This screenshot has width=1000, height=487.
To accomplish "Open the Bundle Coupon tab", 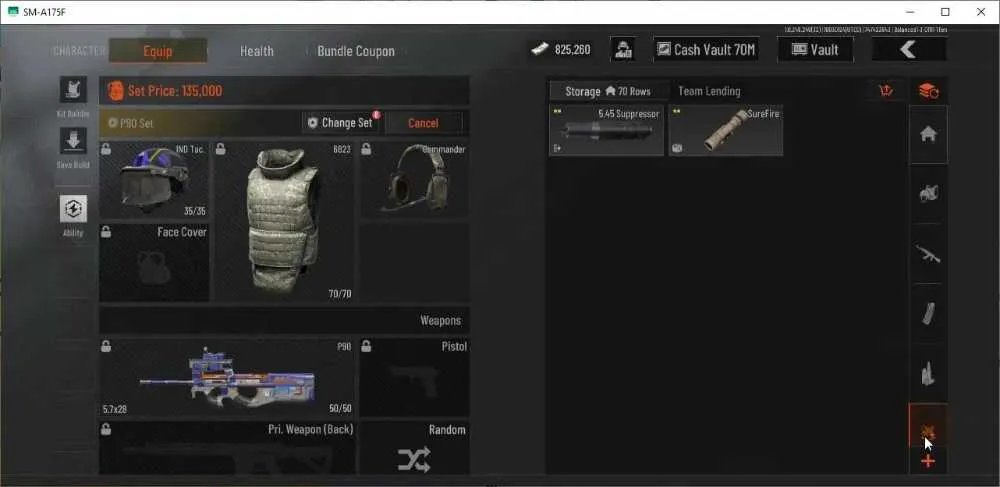I will point(356,51).
